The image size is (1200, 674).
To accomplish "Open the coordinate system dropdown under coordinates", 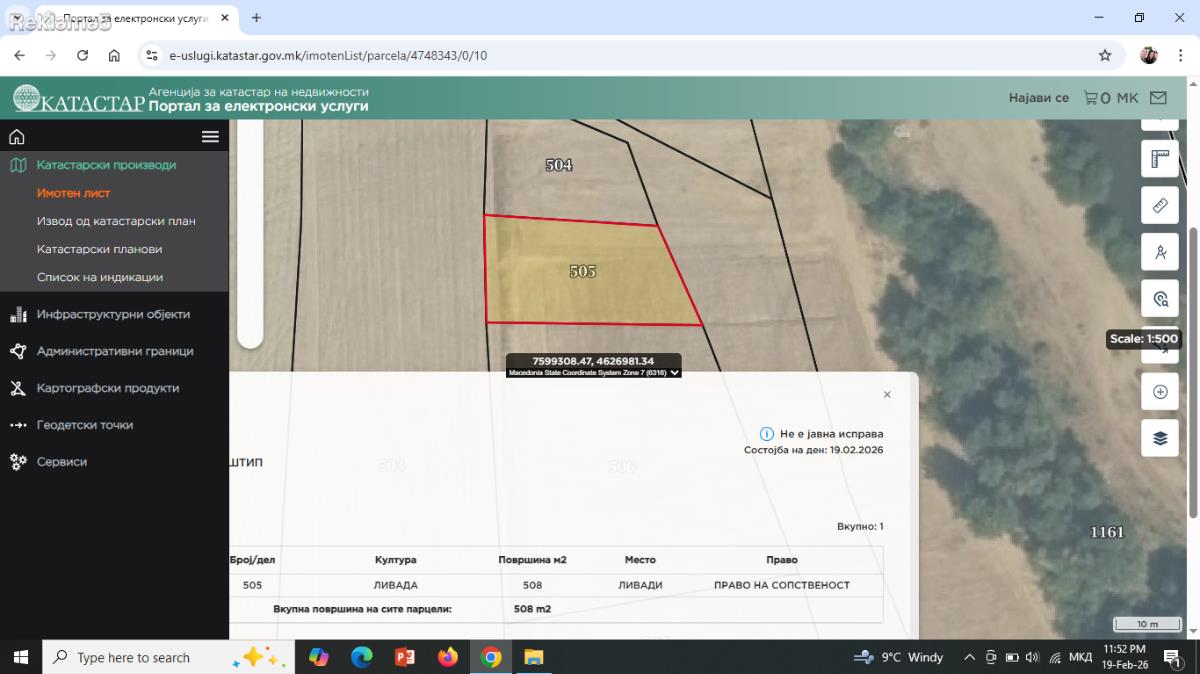I will click(594, 372).
